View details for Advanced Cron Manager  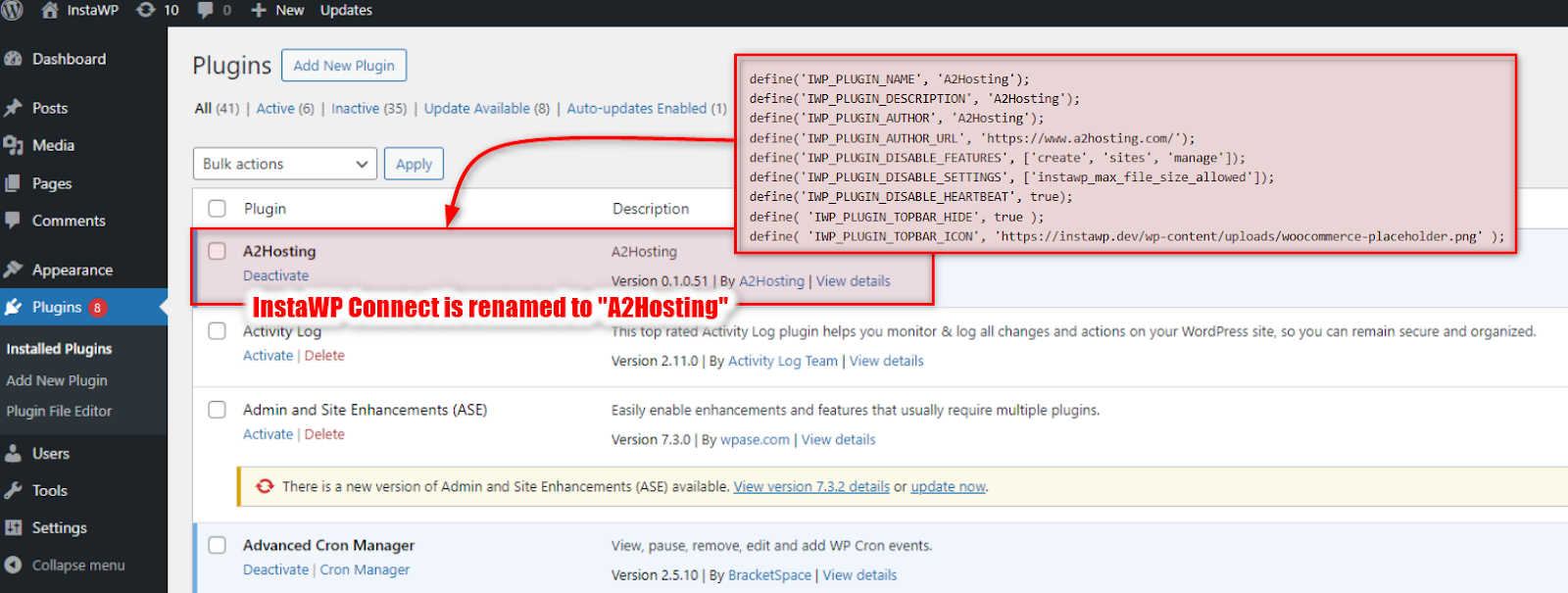point(859,575)
